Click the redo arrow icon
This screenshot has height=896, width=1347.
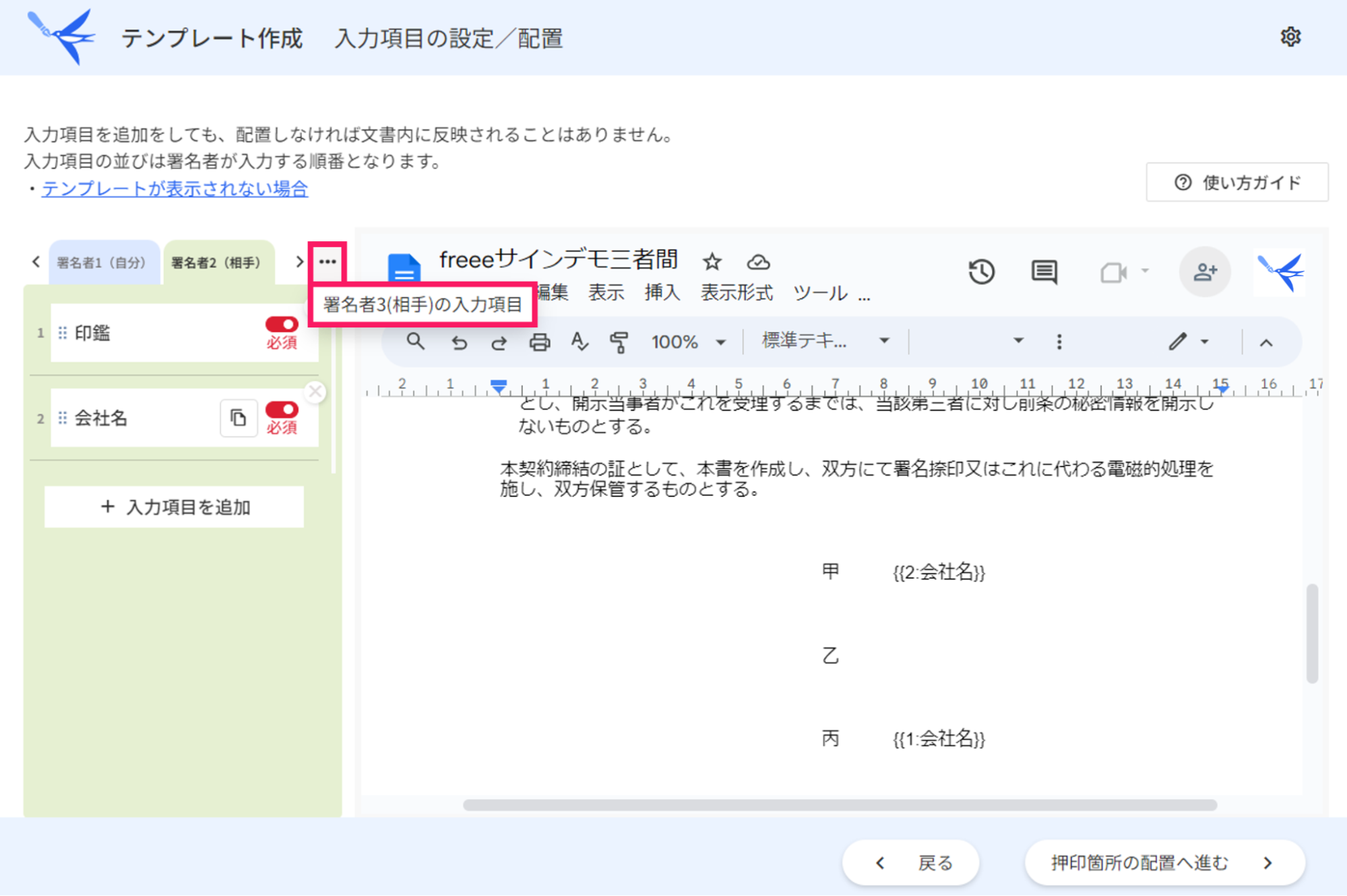click(x=499, y=342)
